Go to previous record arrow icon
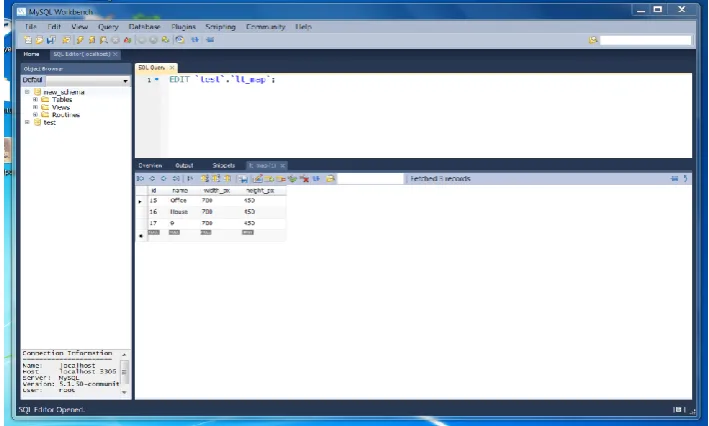 pyautogui.click(x=152, y=179)
